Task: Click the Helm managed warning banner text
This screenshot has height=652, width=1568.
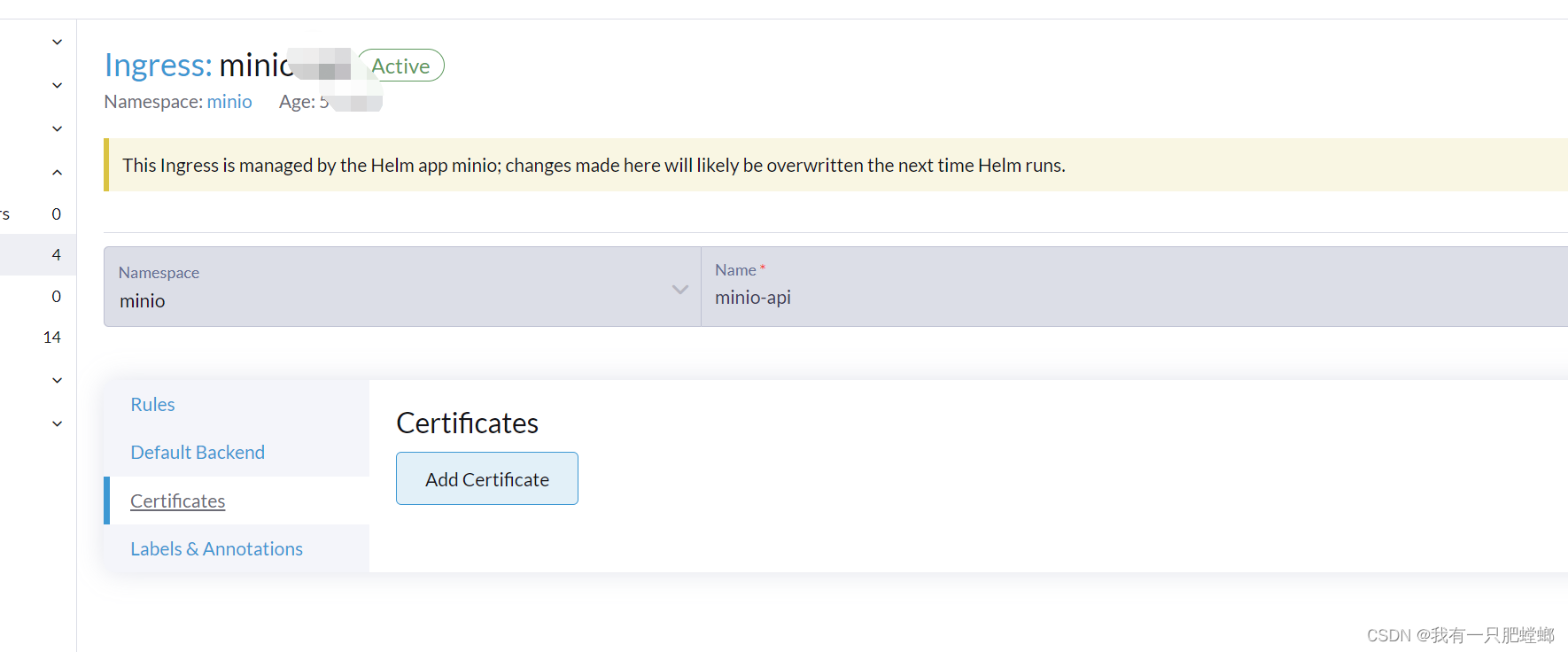Action: (594, 166)
